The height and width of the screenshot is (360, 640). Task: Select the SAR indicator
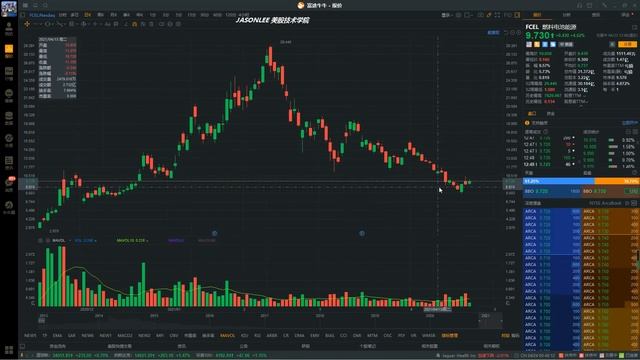(x=71, y=336)
